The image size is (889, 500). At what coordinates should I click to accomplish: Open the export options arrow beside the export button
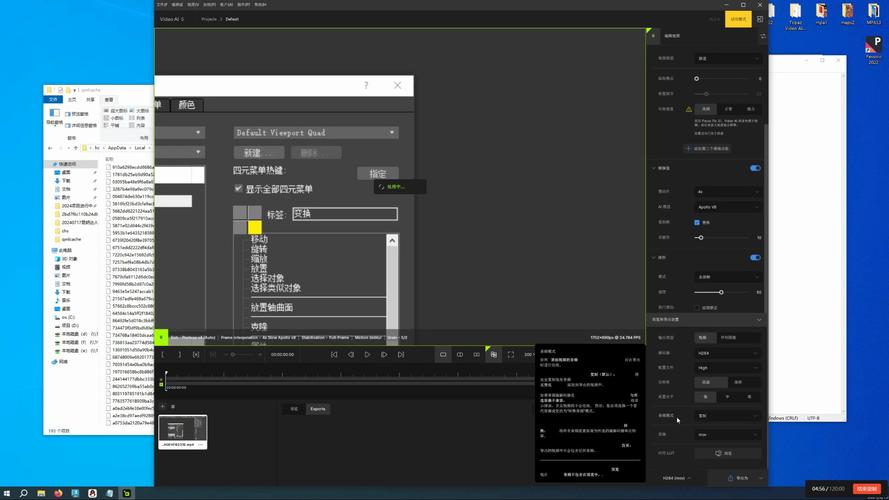[760, 478]
